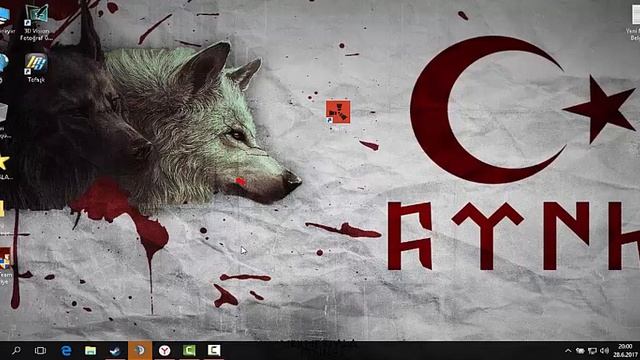Open the white Camtasia taskbar icon
The width and height of the screenshot is (640, 360).
pos(214,350)
